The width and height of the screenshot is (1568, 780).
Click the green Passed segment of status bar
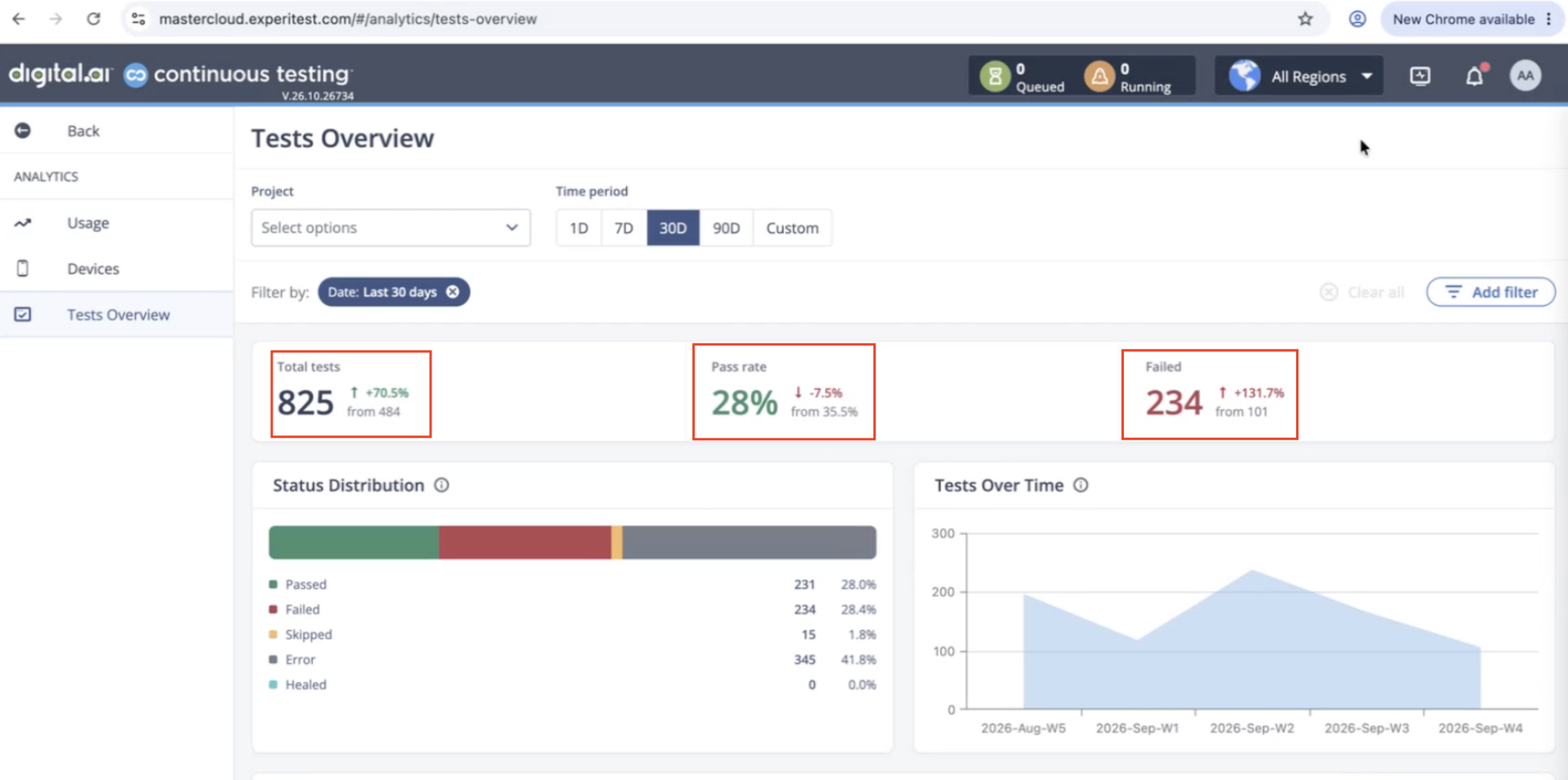(x=354, y=543)
